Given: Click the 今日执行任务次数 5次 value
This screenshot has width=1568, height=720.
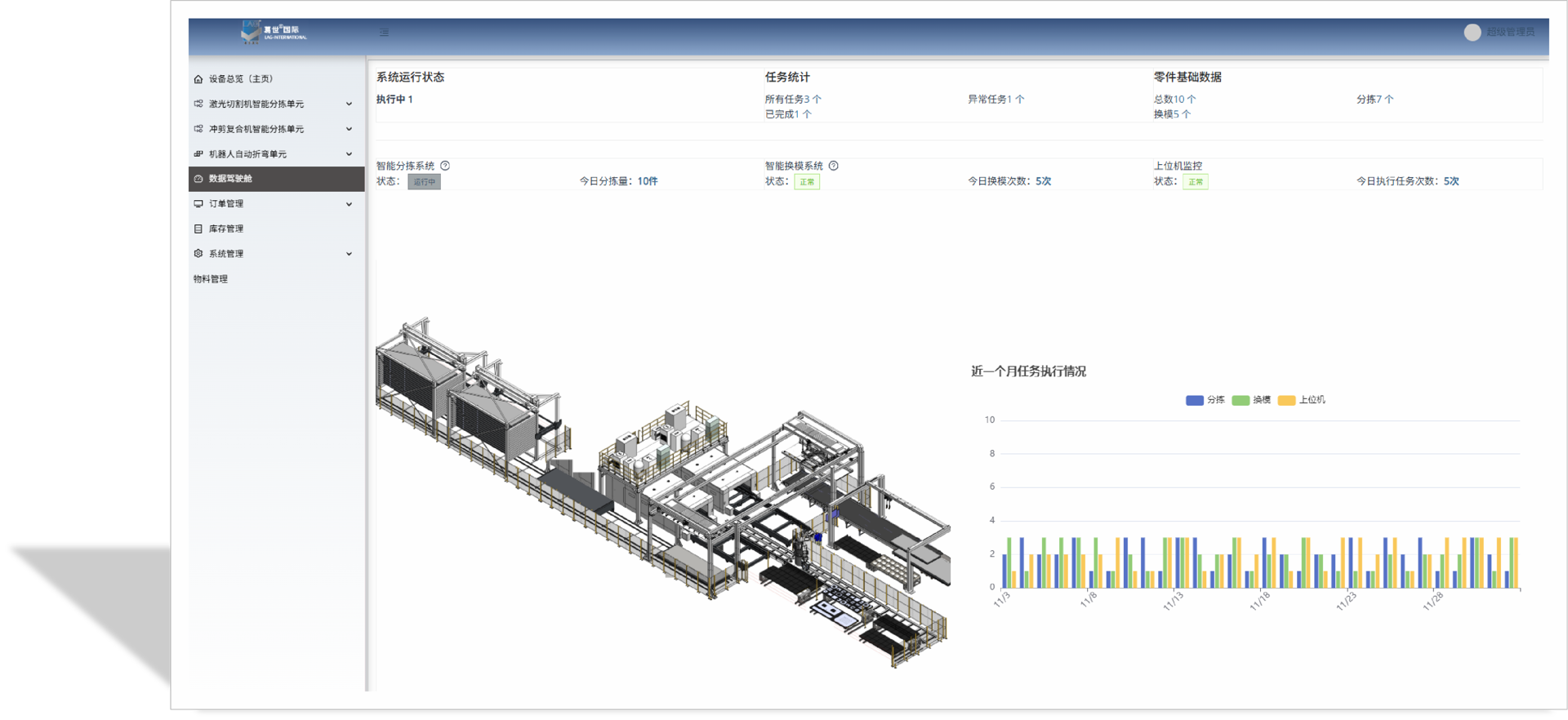Looking at the screenshot, I should [x=1451, y=181].
